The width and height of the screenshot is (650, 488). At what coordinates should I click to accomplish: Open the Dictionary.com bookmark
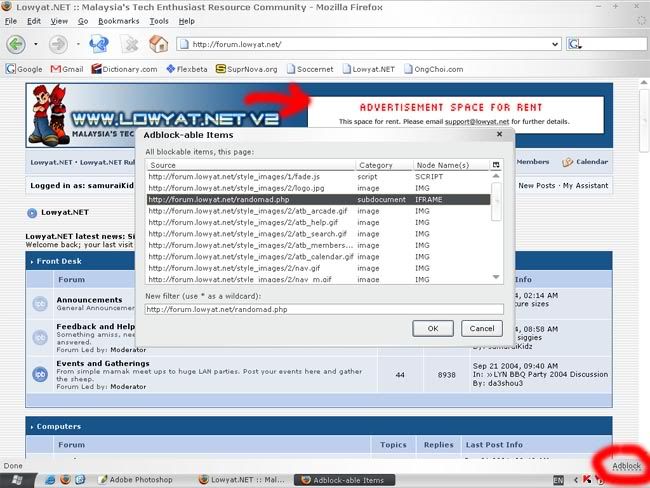(124, 69)
